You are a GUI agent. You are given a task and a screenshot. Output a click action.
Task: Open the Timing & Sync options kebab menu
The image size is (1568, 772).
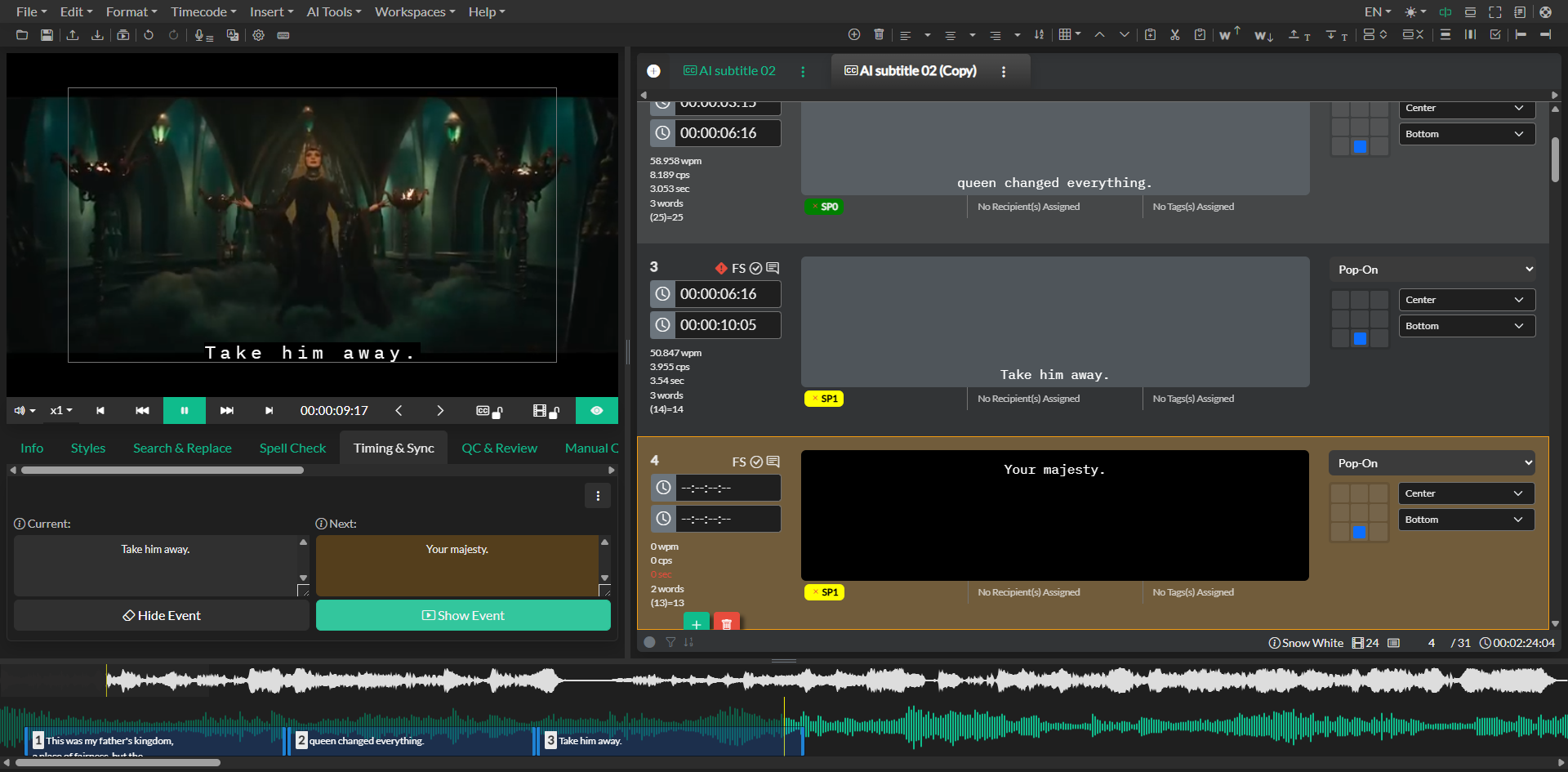pos(598,496)
